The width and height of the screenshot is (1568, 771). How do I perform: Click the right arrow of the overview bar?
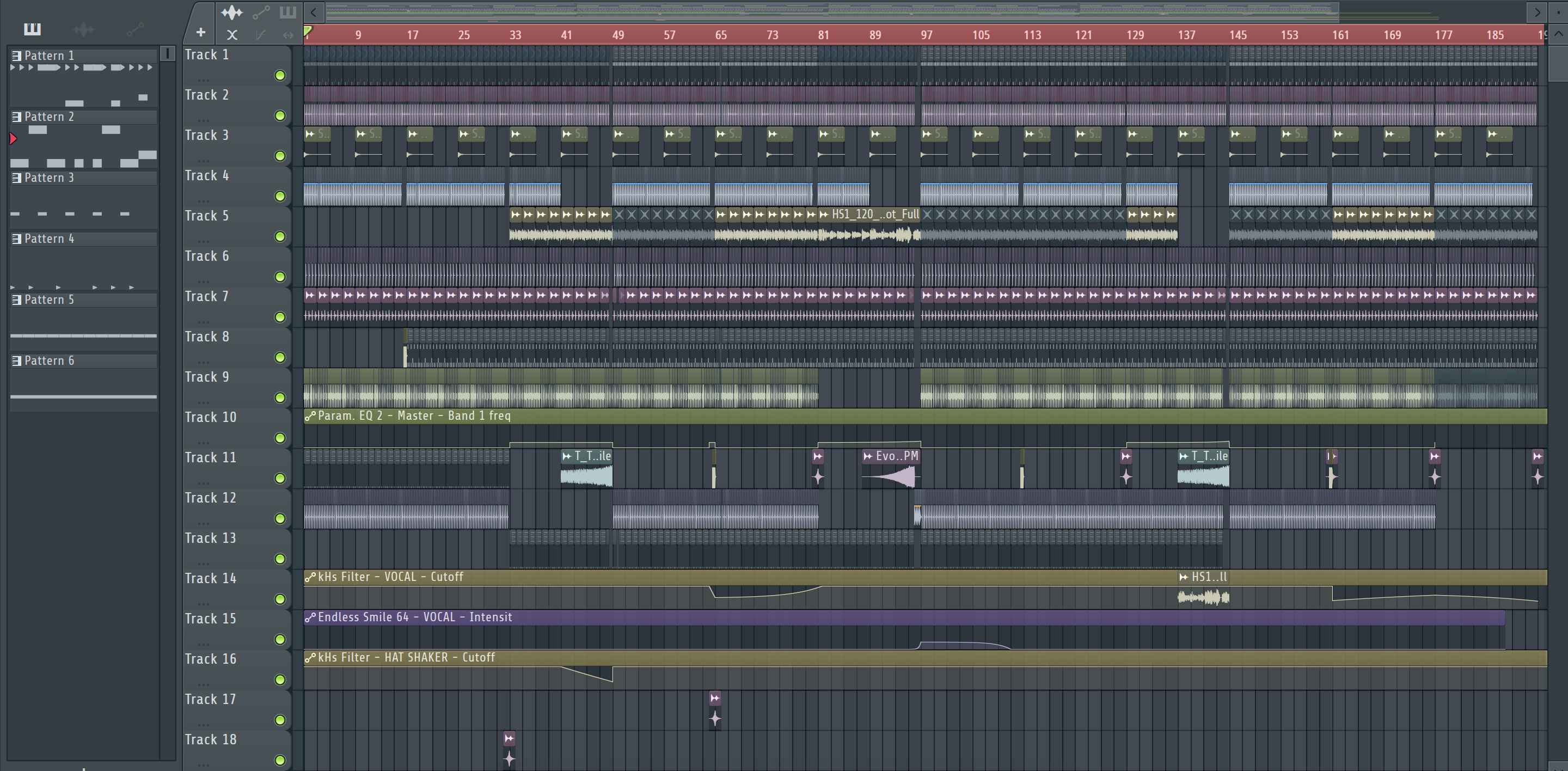coord(1537,12)
